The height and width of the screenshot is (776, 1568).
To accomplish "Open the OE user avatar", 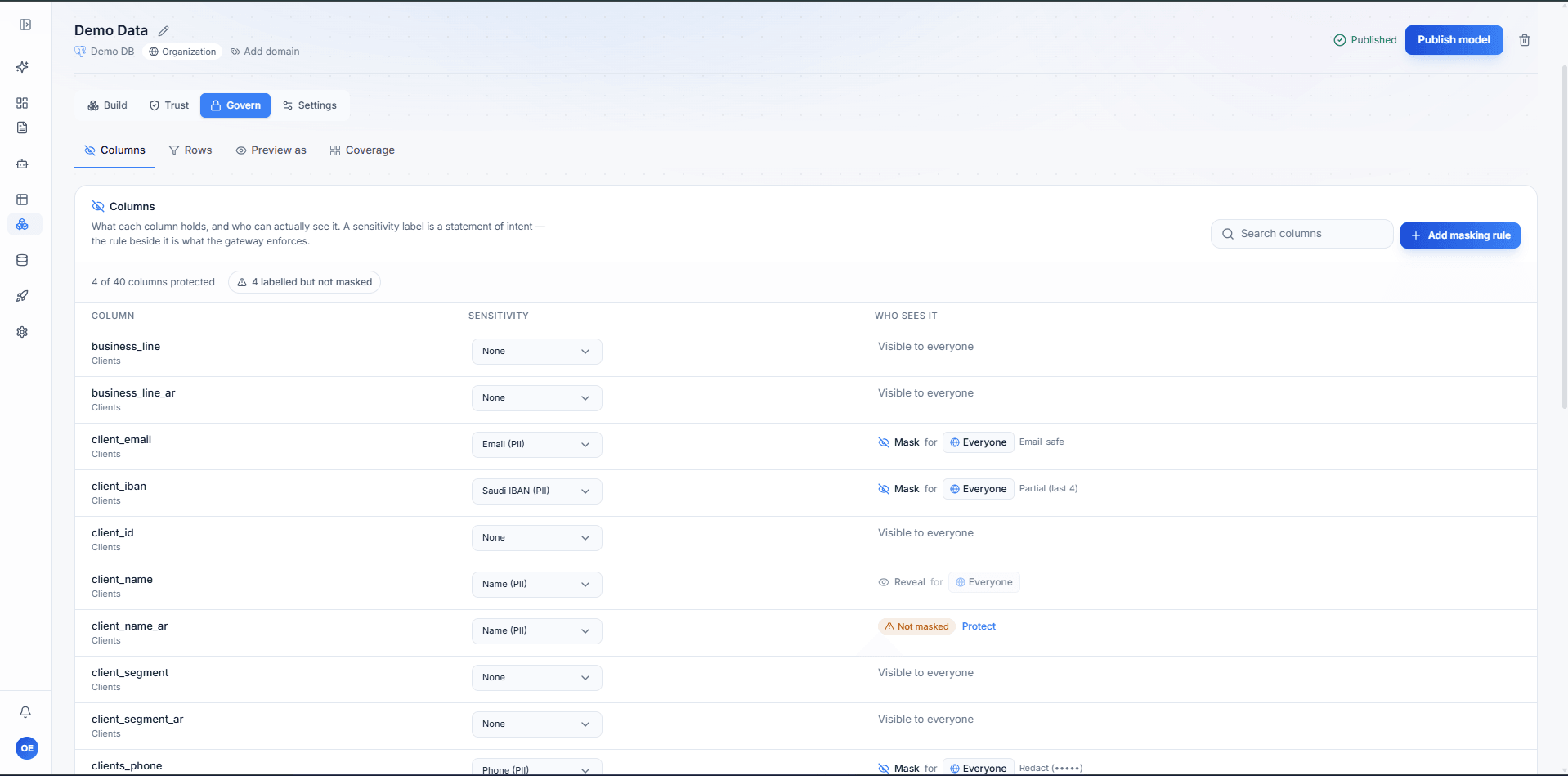I will point(27,748).
